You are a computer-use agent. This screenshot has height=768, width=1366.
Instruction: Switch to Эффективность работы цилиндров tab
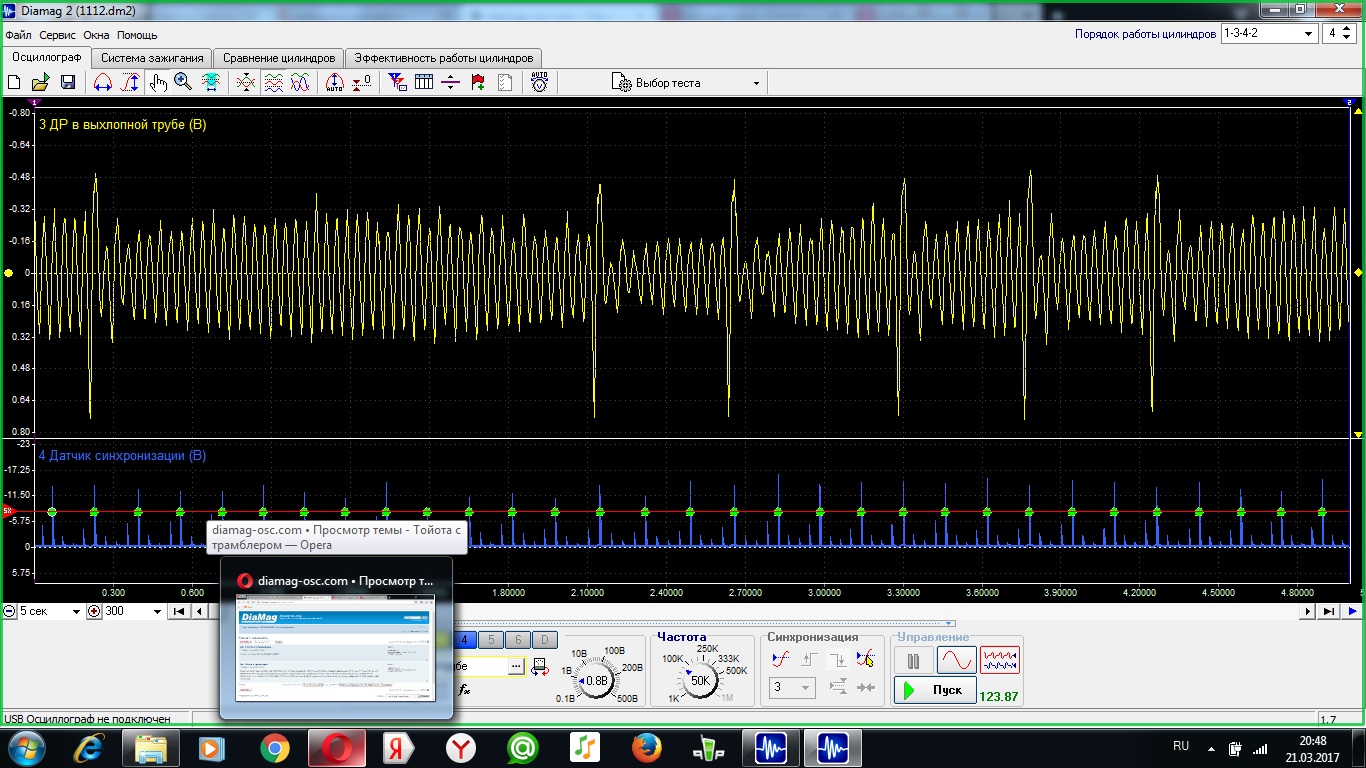[445, 58]
